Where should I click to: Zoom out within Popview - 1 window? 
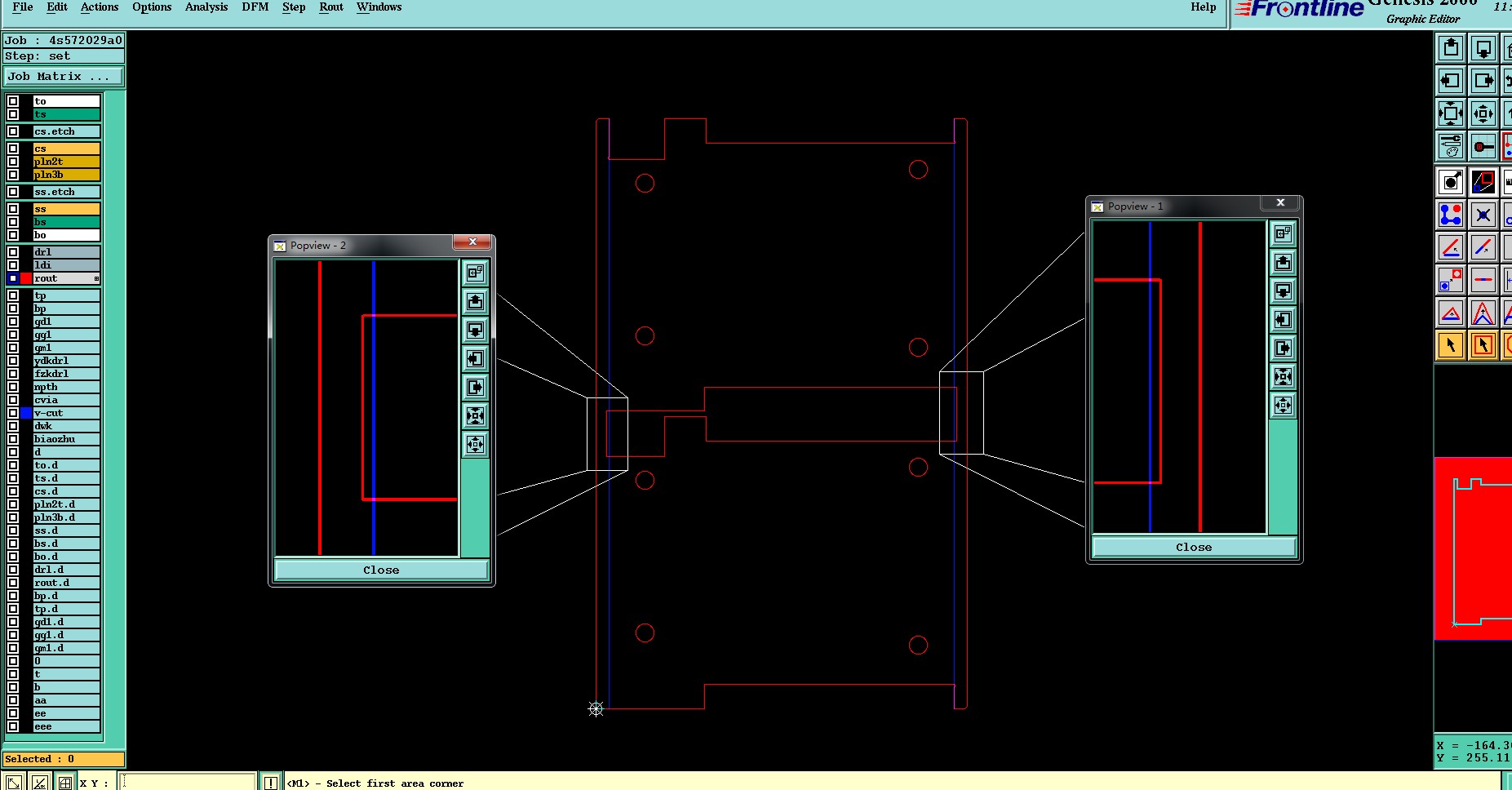(x=1283, y=406)
